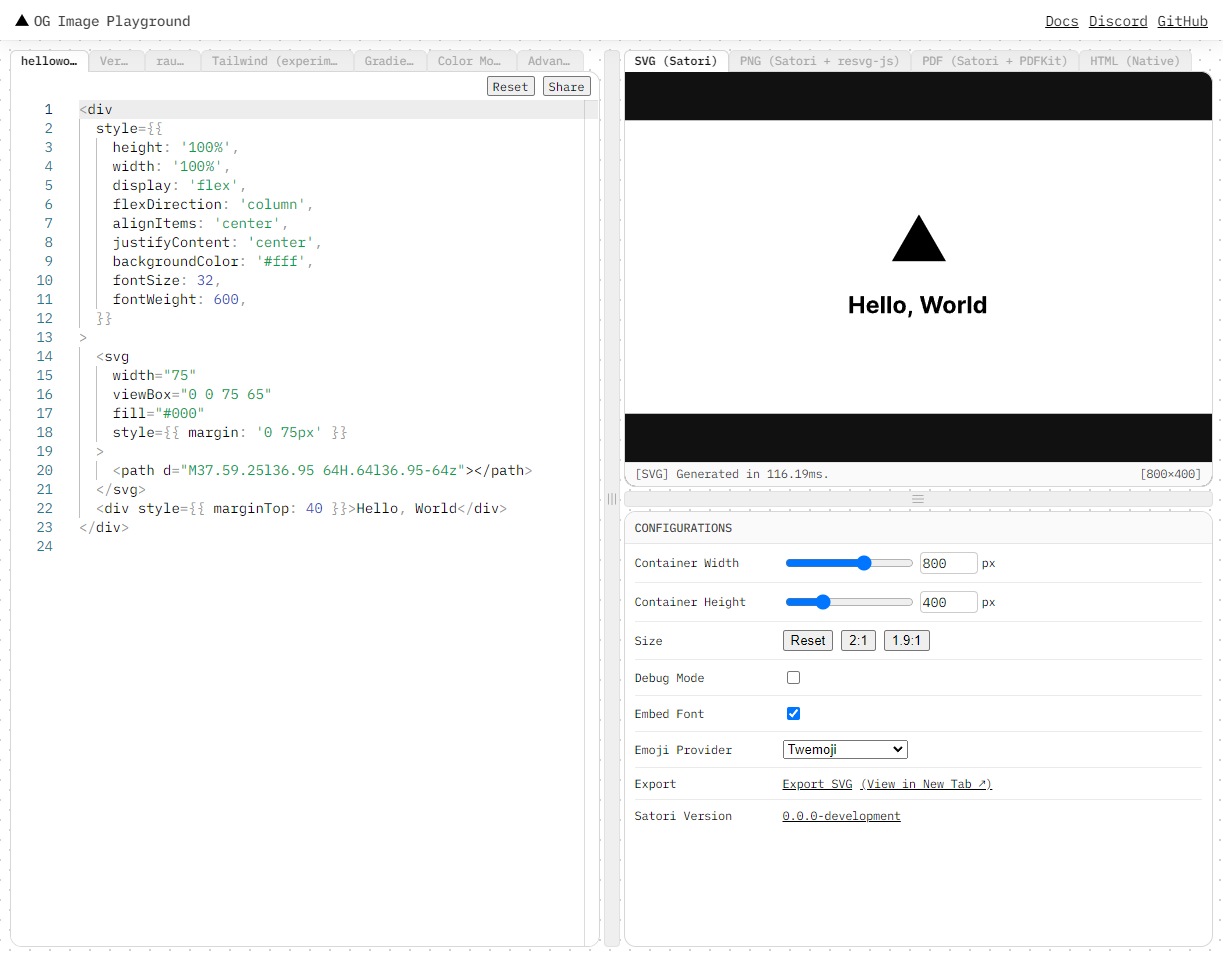Image resolution: width=1223 pixels, height=957 pixels.
Task: Show the HTML (Native) preview tab
Action: (x=1134, y=61)
